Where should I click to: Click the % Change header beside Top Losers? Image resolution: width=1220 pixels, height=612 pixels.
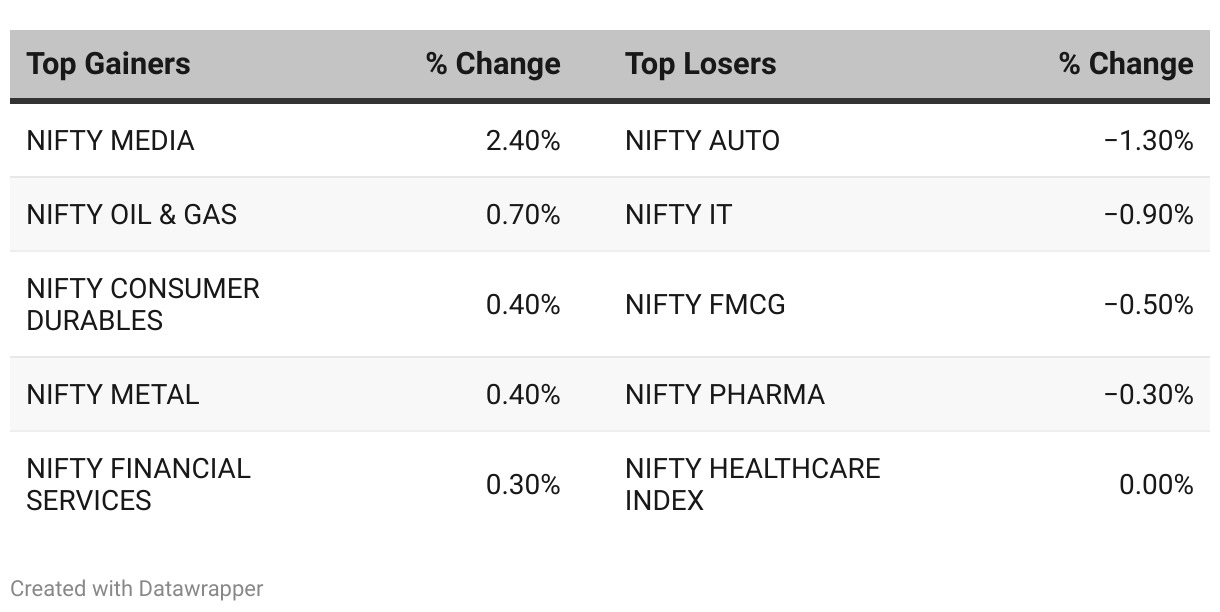point(1126,64)
